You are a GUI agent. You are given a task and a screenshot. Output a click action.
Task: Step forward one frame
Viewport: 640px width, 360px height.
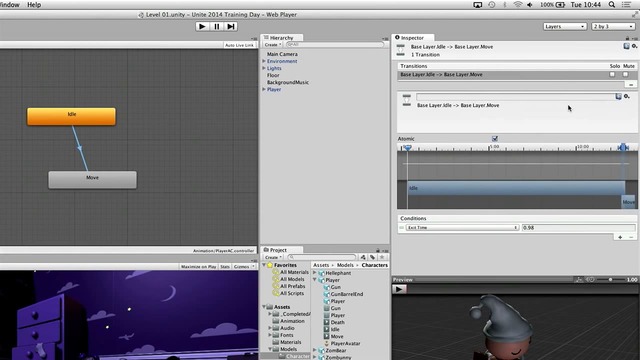pyautogui.click(x=231, y=27)
